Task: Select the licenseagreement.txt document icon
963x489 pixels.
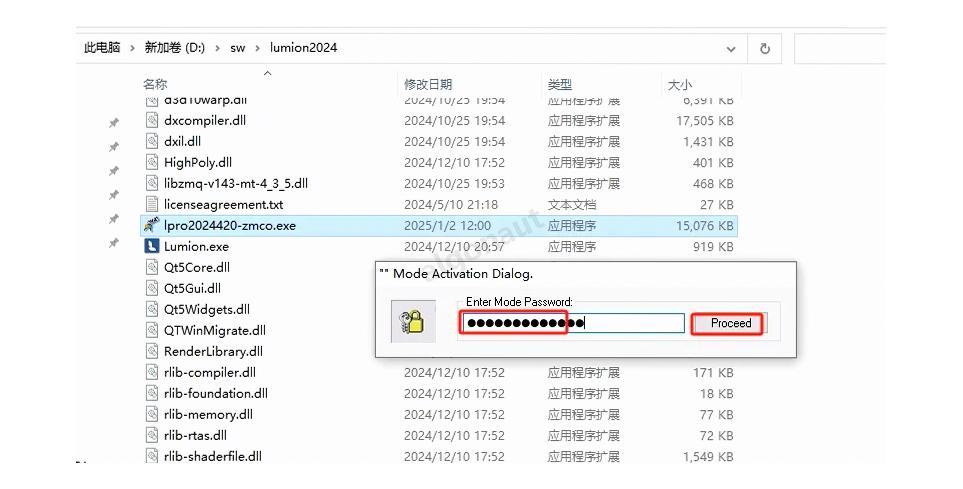Action: 152,204
